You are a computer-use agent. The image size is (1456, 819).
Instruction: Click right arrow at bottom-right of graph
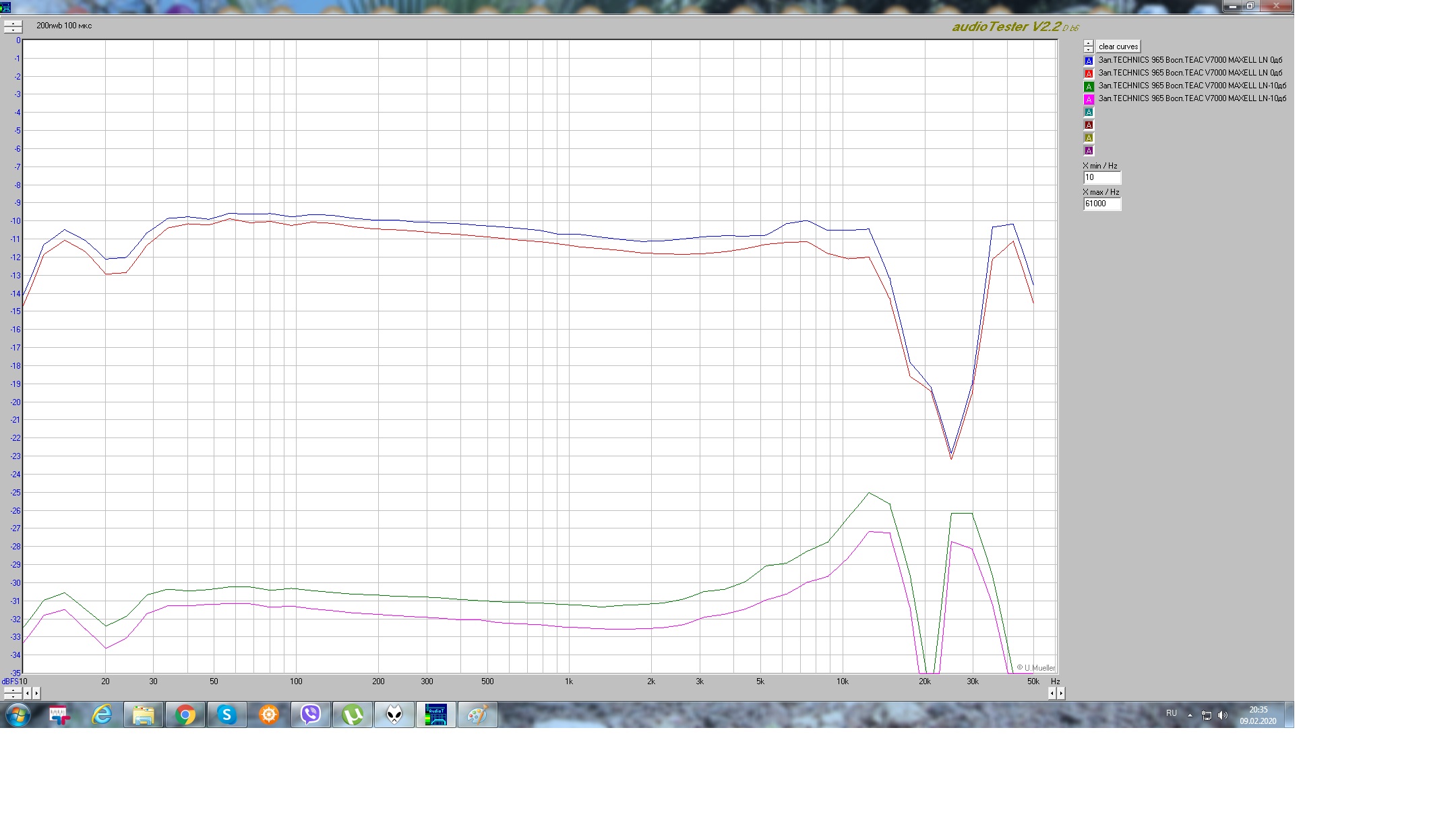[x=1061, y=693]
